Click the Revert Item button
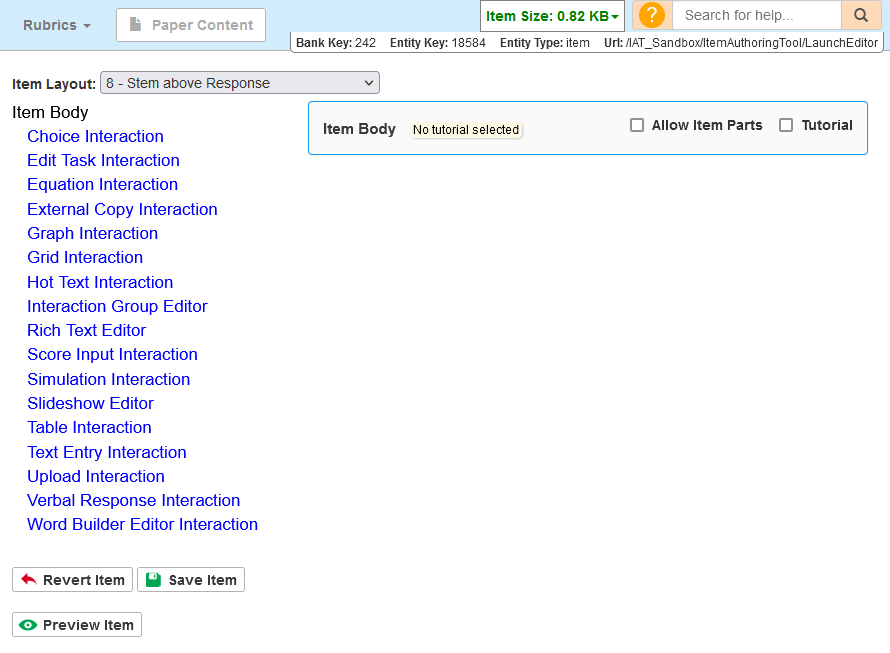The width and height of the screenshot is (890, 653). pyautogui.click(x=73, y=580)
